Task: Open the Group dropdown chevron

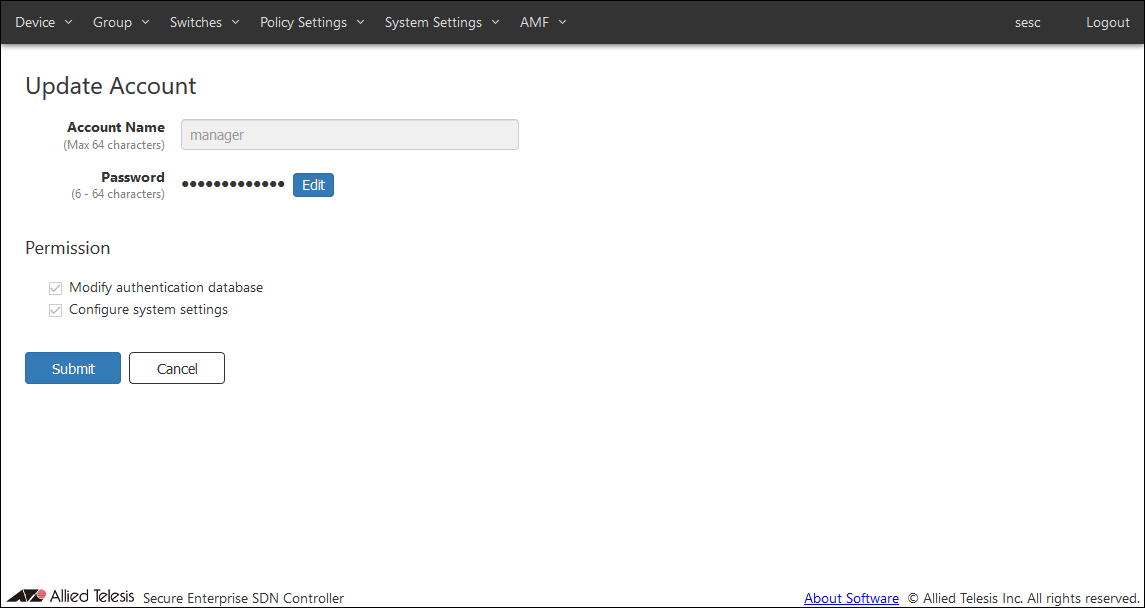Action: click(145, 22)
